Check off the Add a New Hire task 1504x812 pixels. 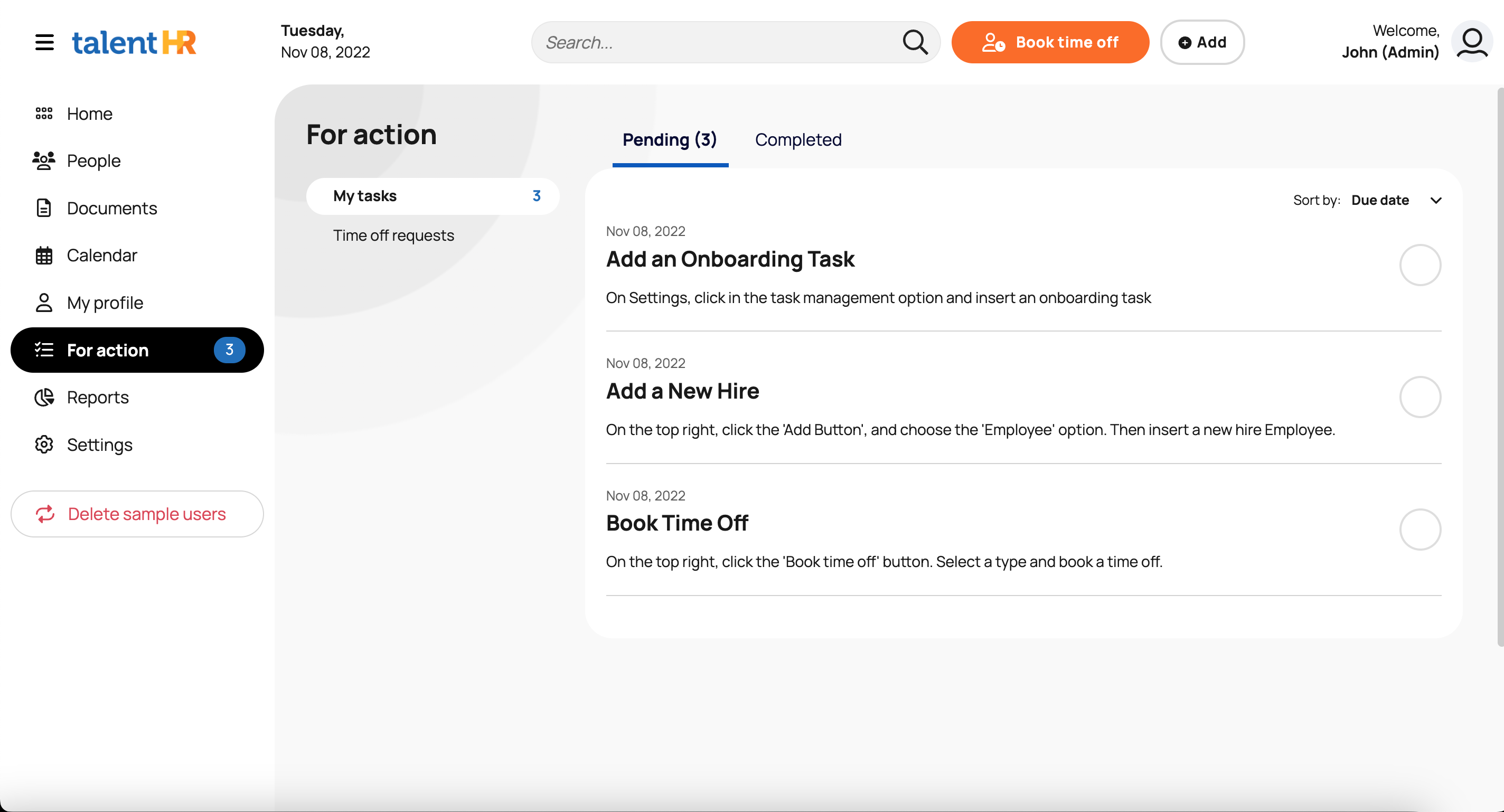[x=1420, y=397]
